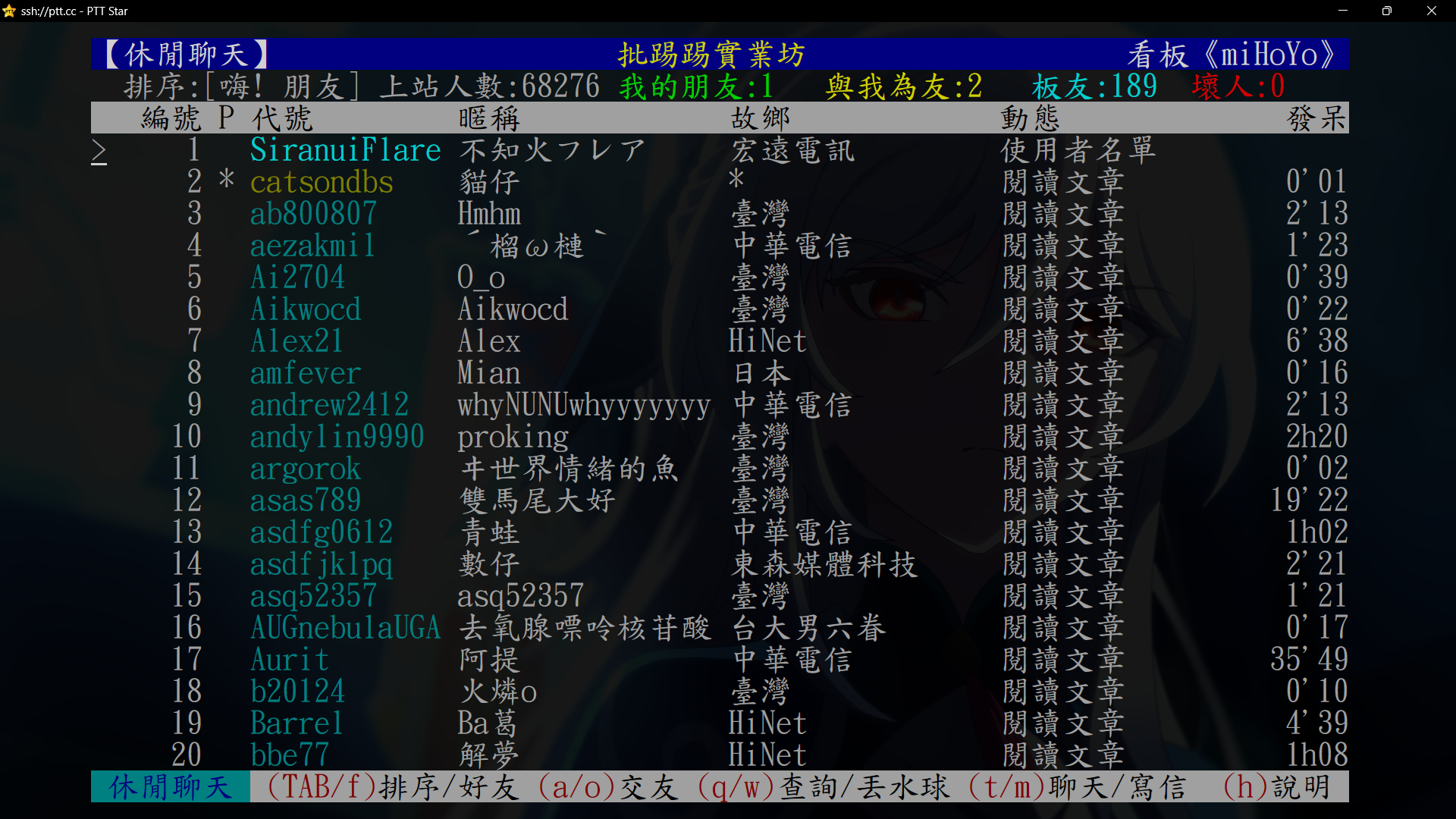Click nickname 雙馬尾大好
1456x819 pixels.
point(537,500)
